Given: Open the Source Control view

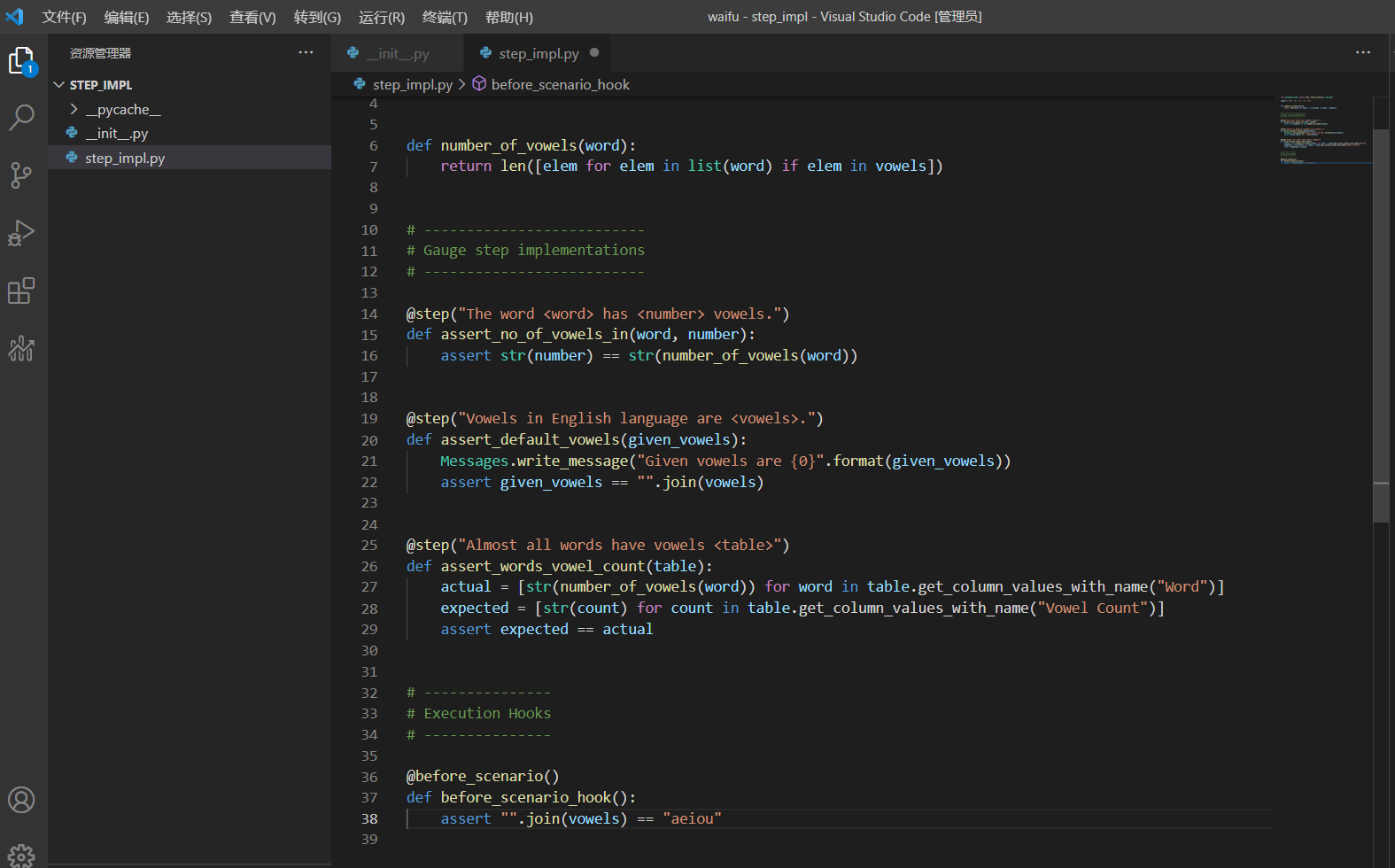Looking at the screenshot, I should (x=21, y=175).
